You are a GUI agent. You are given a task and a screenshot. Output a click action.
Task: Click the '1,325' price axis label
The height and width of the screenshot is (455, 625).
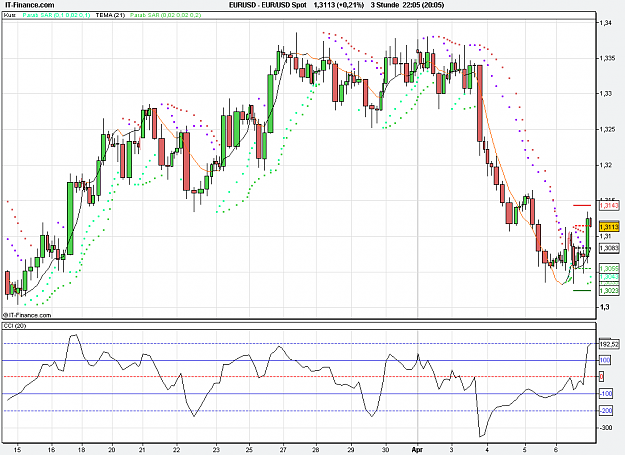pos(607,129)
